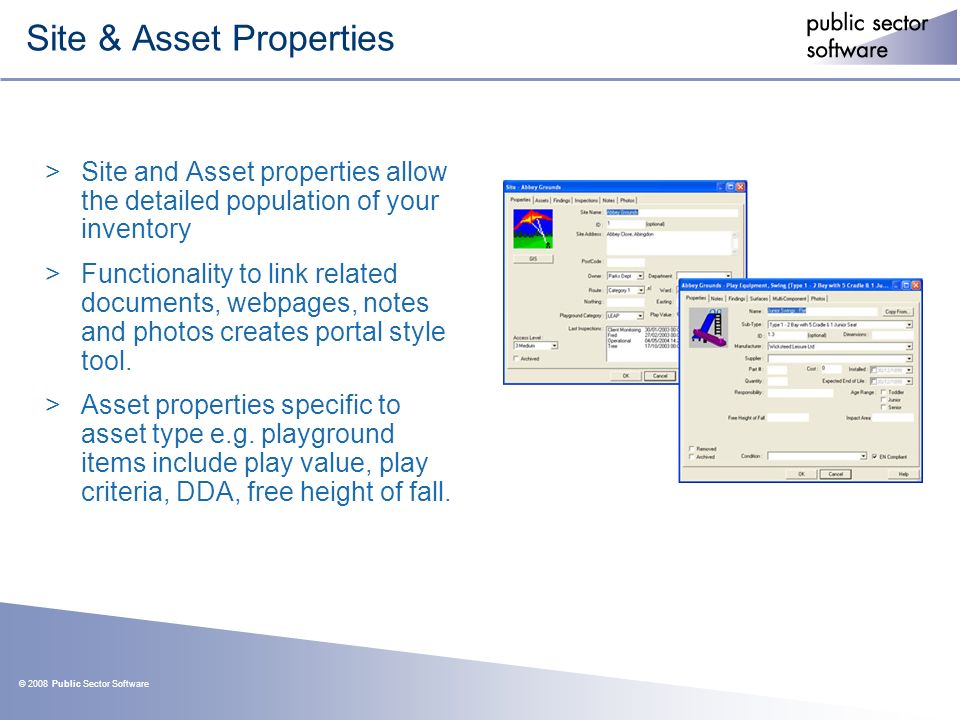
Task: Click the playground slide image in the Play Equipment window
Action: coord(708,328)
